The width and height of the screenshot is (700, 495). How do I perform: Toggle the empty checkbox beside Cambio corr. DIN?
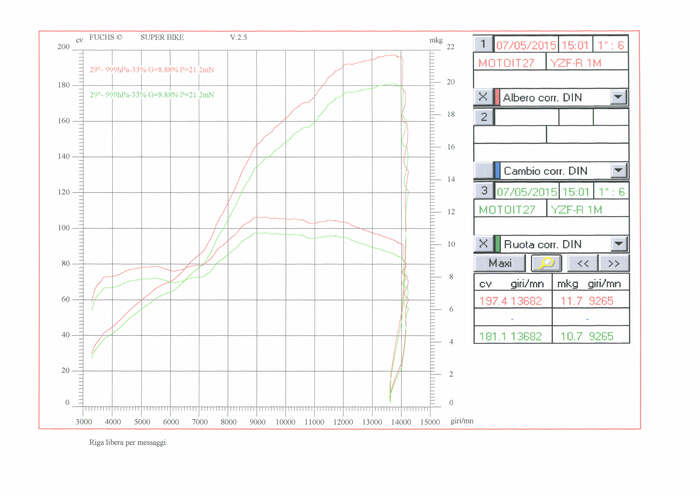pyautogui.click(x=483, y=171)
